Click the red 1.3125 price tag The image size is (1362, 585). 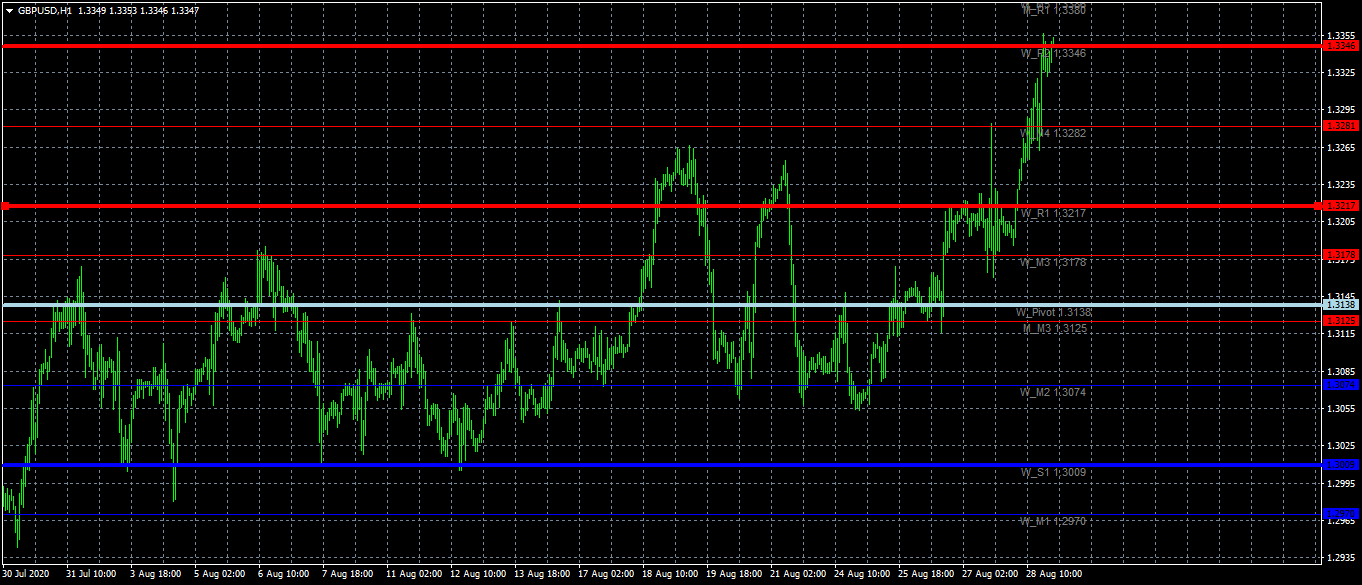[1340, 320]
